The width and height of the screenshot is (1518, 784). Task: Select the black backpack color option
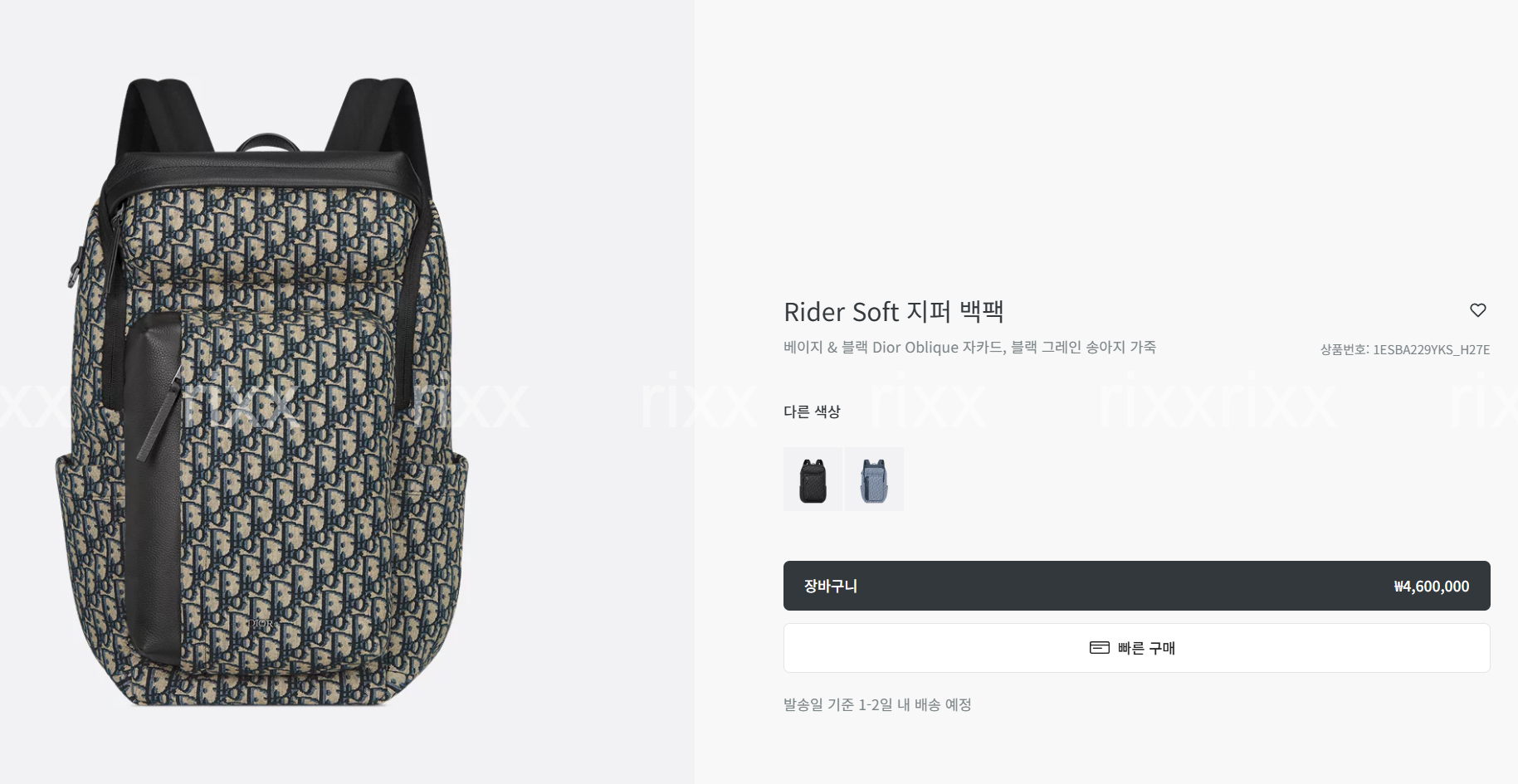click(x=813, y=480)
